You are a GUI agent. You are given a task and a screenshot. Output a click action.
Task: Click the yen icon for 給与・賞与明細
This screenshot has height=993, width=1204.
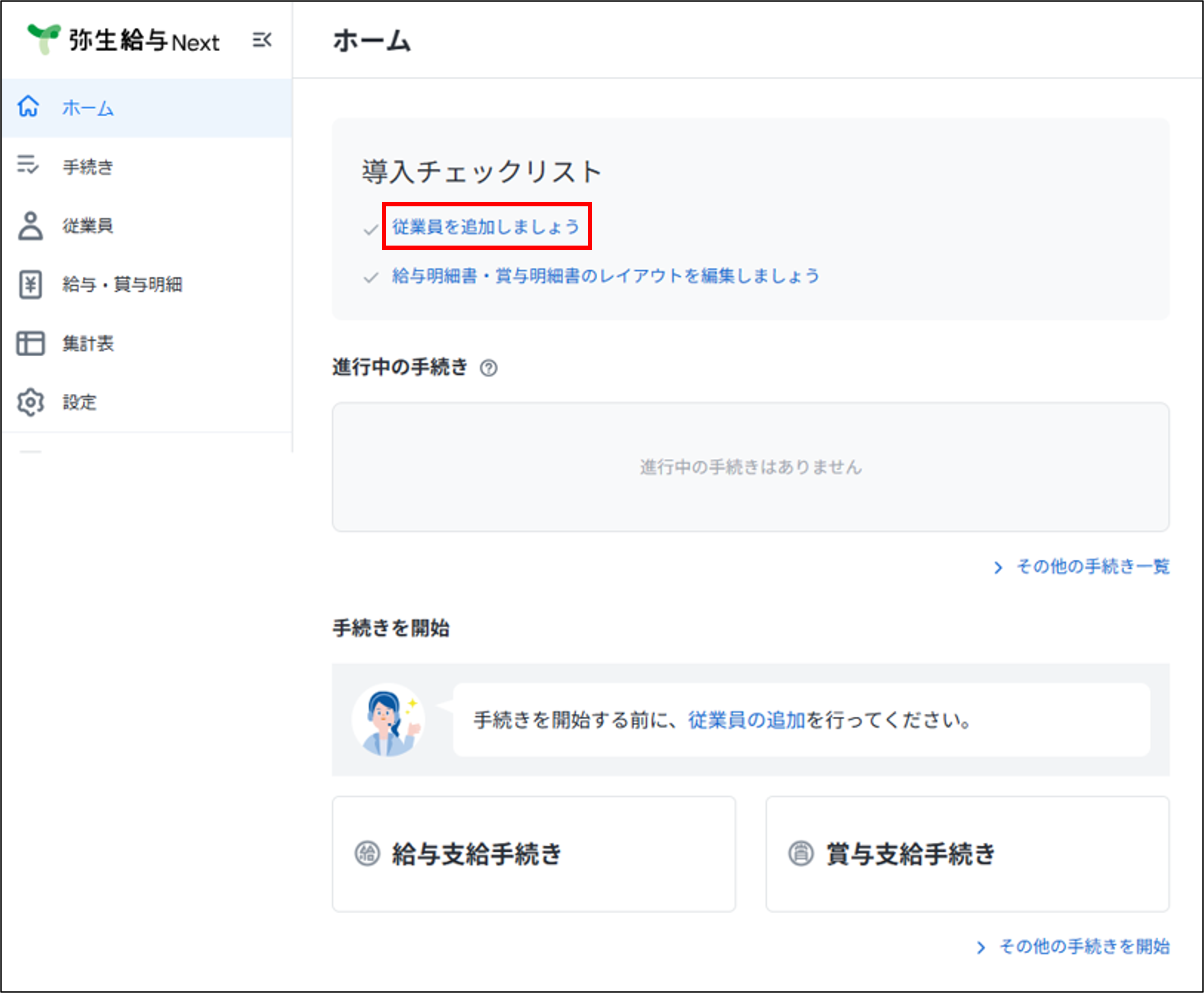[x=30, y=284]
